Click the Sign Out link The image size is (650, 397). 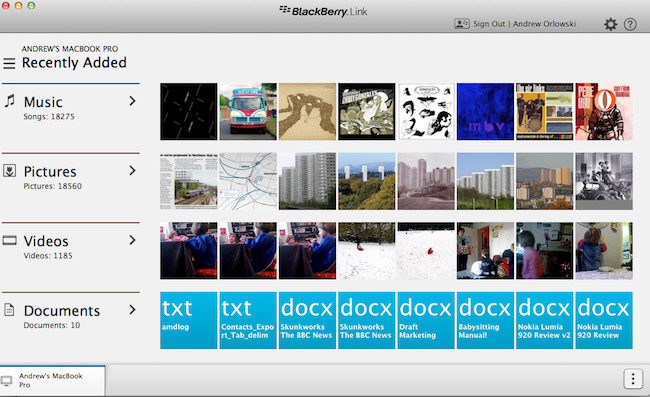(489, 24)
